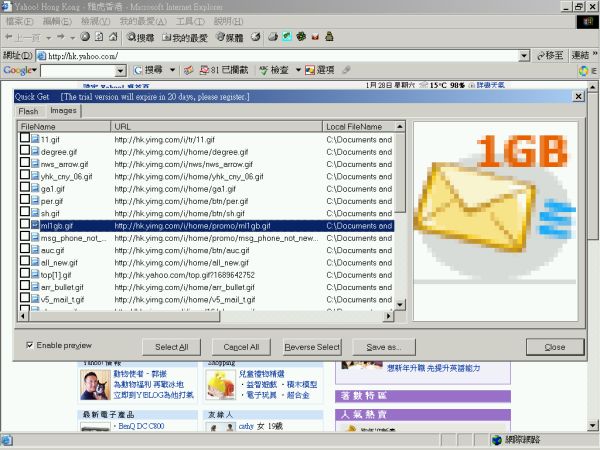This screenshot has height=450, width=600.
Task: Check the box for ga1.gif
Action: [x=25, y=187]
